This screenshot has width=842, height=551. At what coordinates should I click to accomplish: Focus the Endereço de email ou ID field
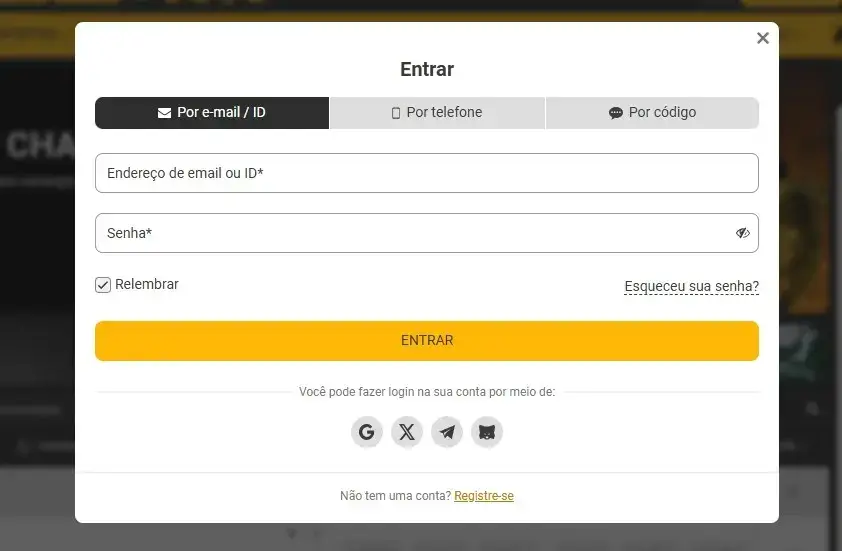pos(426,173)
